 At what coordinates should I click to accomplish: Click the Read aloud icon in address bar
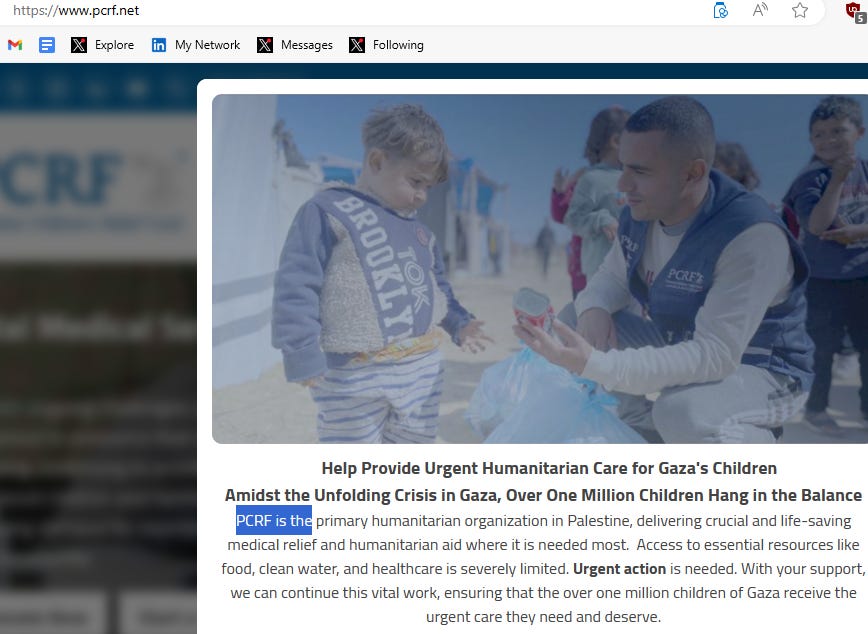(760, 11)
